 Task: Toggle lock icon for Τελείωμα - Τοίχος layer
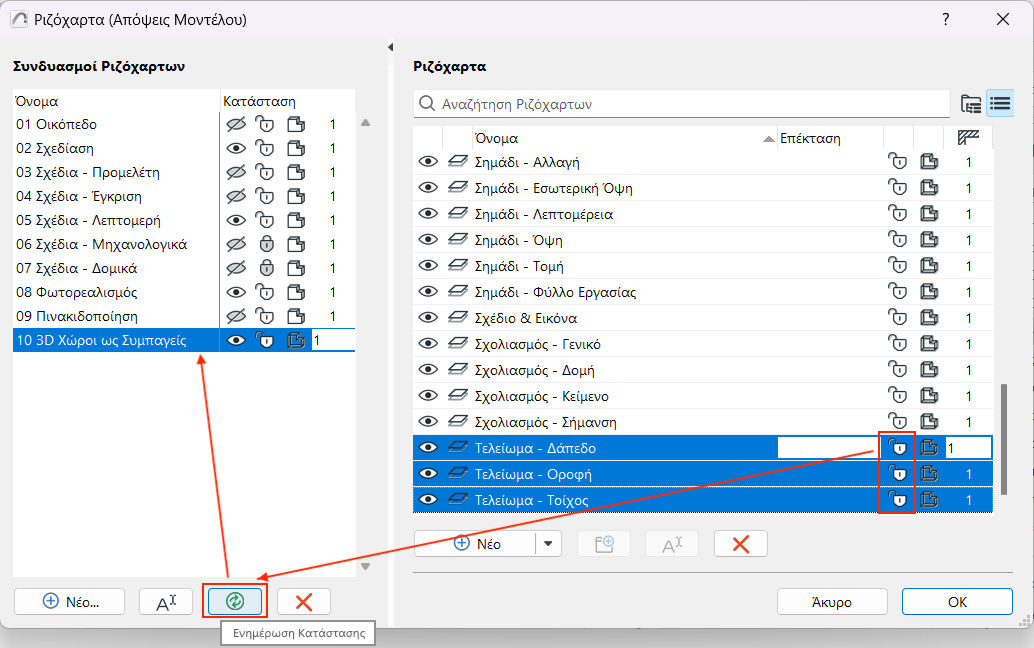click(897, 500)
